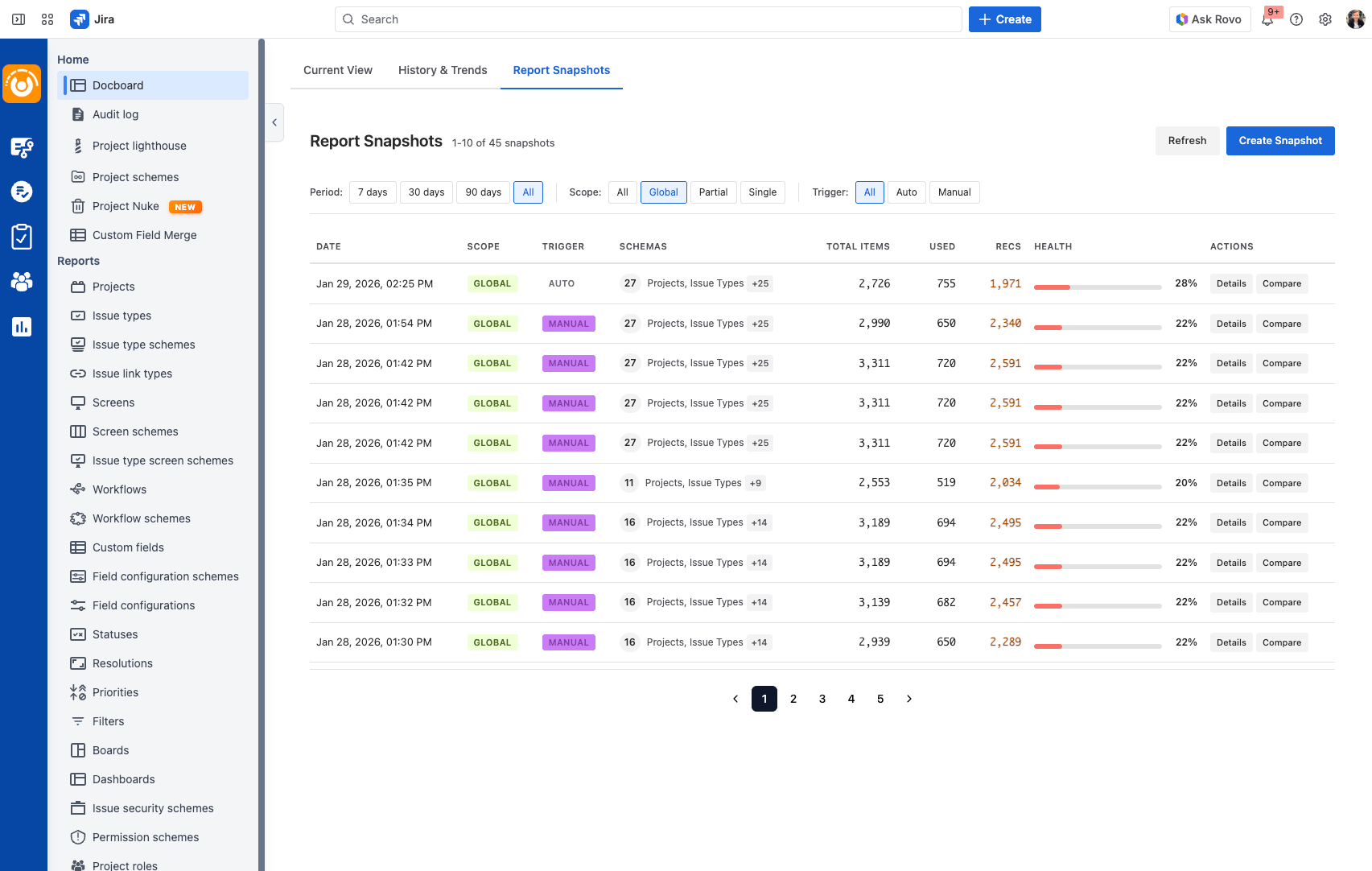Toggle the Partial scope filter
The height and width of the screenshot is (871, 1372).
pos(713,192)
